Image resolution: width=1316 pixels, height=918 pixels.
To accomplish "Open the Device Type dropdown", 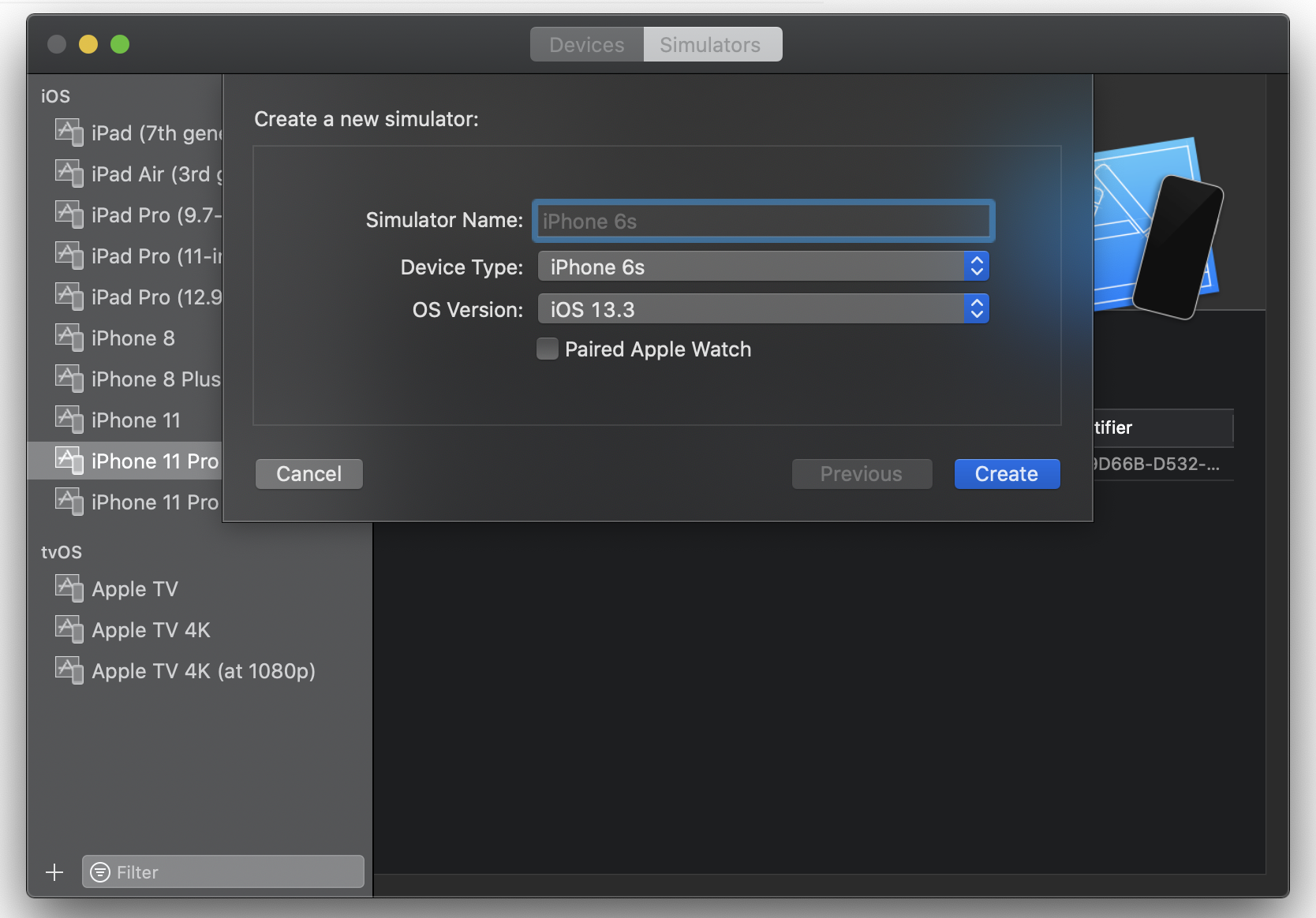I will pos(763,267).
